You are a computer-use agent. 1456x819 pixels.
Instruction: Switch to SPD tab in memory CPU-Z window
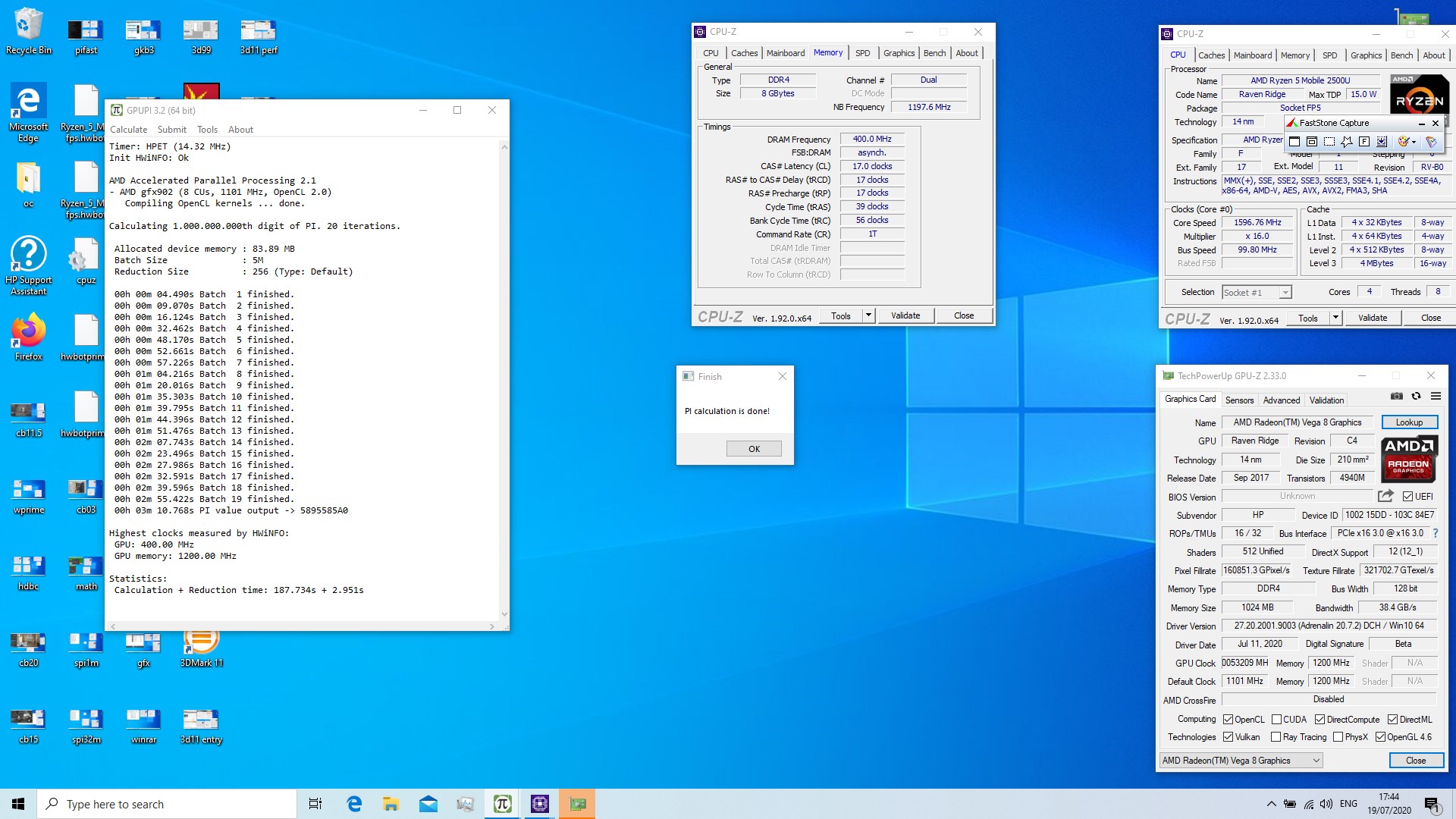862,53
